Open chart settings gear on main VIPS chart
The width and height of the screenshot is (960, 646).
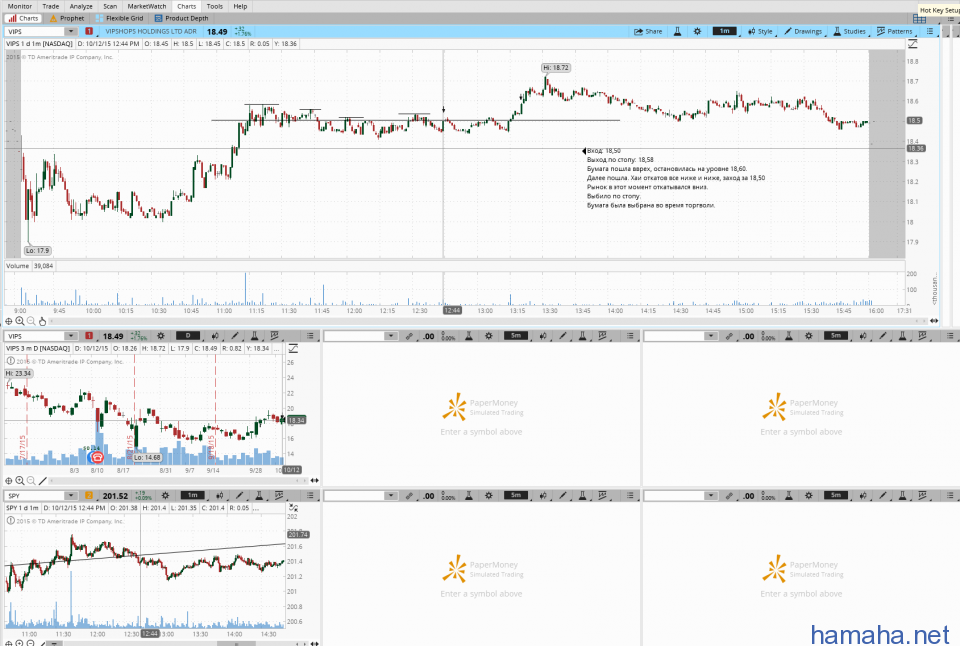pyautogui.click(x=697, y=31)
